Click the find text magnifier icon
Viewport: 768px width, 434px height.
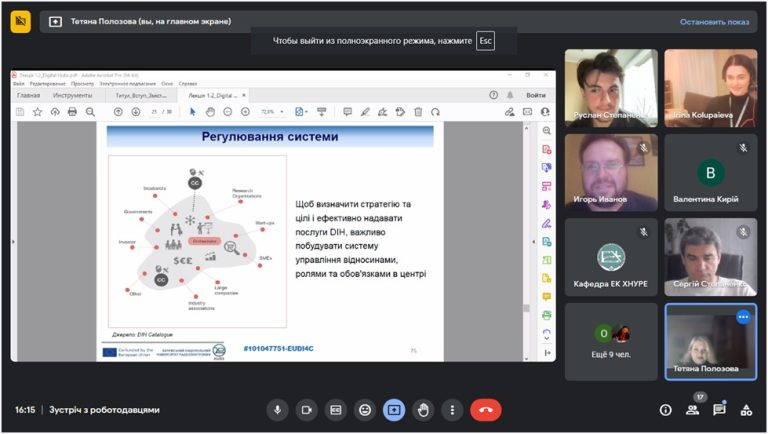pyautogui.click(x=90, y=112)
